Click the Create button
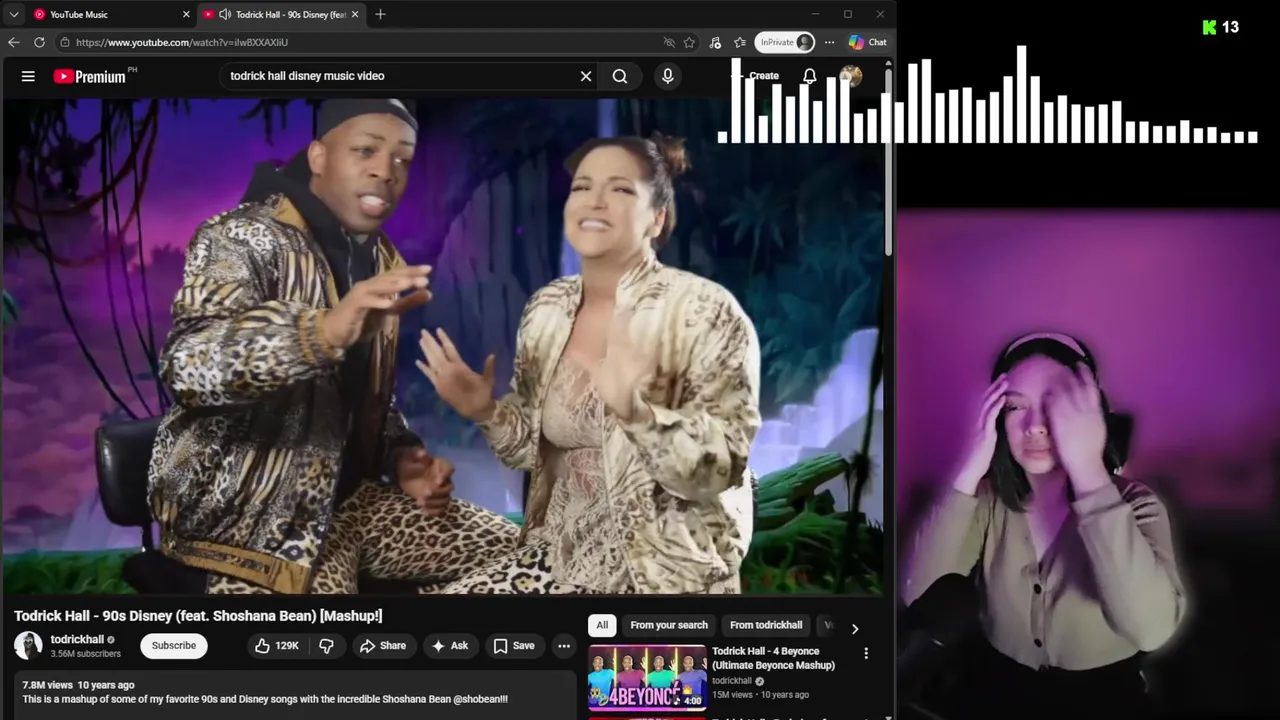The height and width of the screenshot is (720, 1280). pyautogui.click(x=757, y=76)
